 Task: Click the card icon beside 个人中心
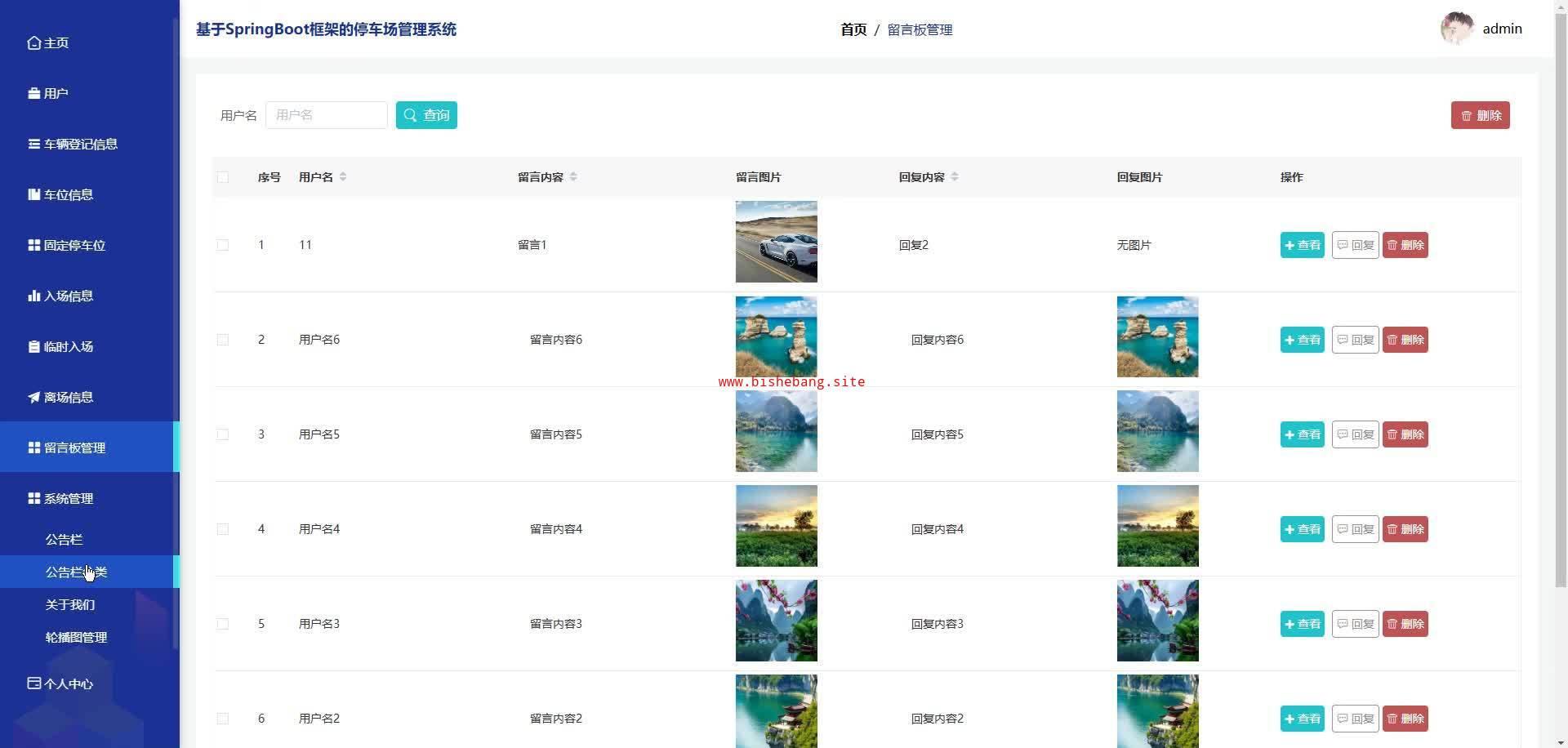(33, 683)
